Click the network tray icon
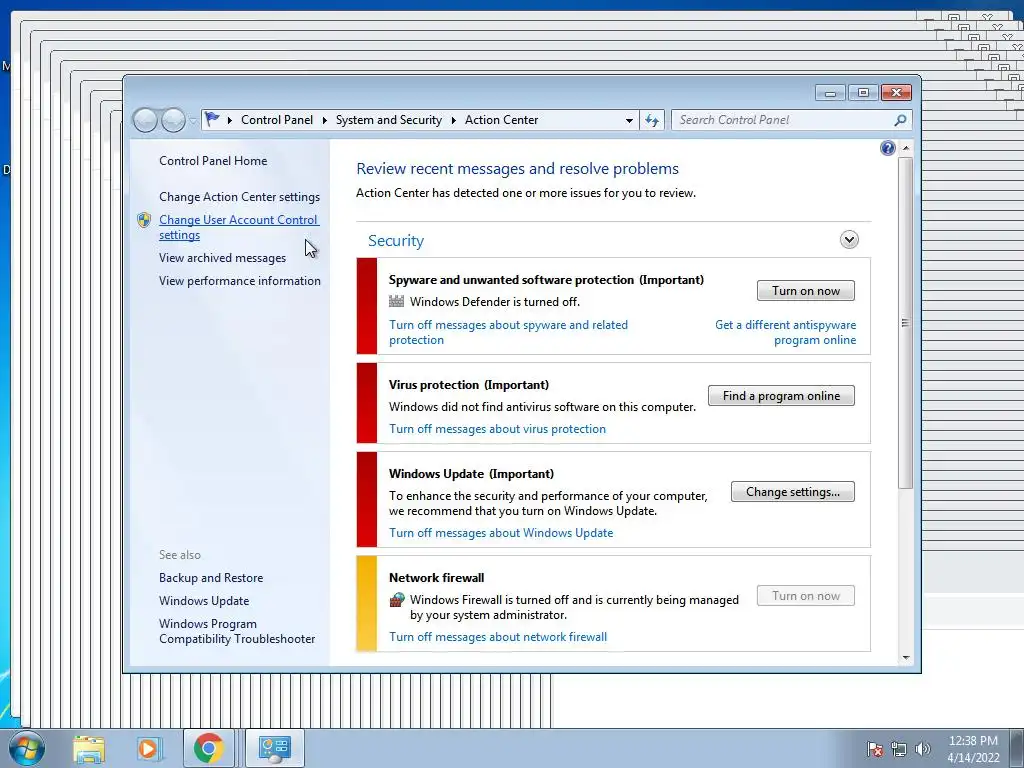Viewport: 1024px width, 768px height. pyautogui.click(x=899, y=749)
